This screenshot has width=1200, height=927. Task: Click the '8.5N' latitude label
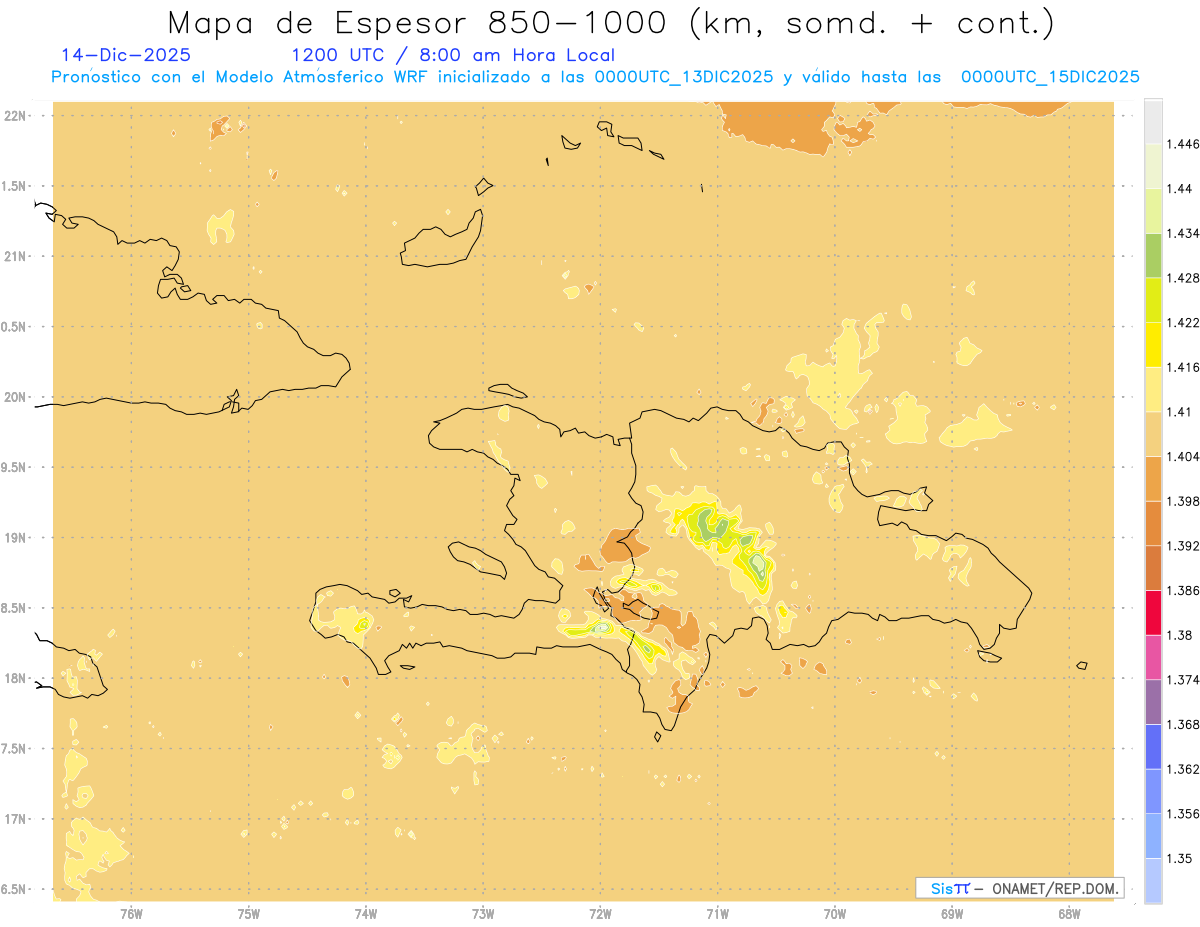point(15,608)
